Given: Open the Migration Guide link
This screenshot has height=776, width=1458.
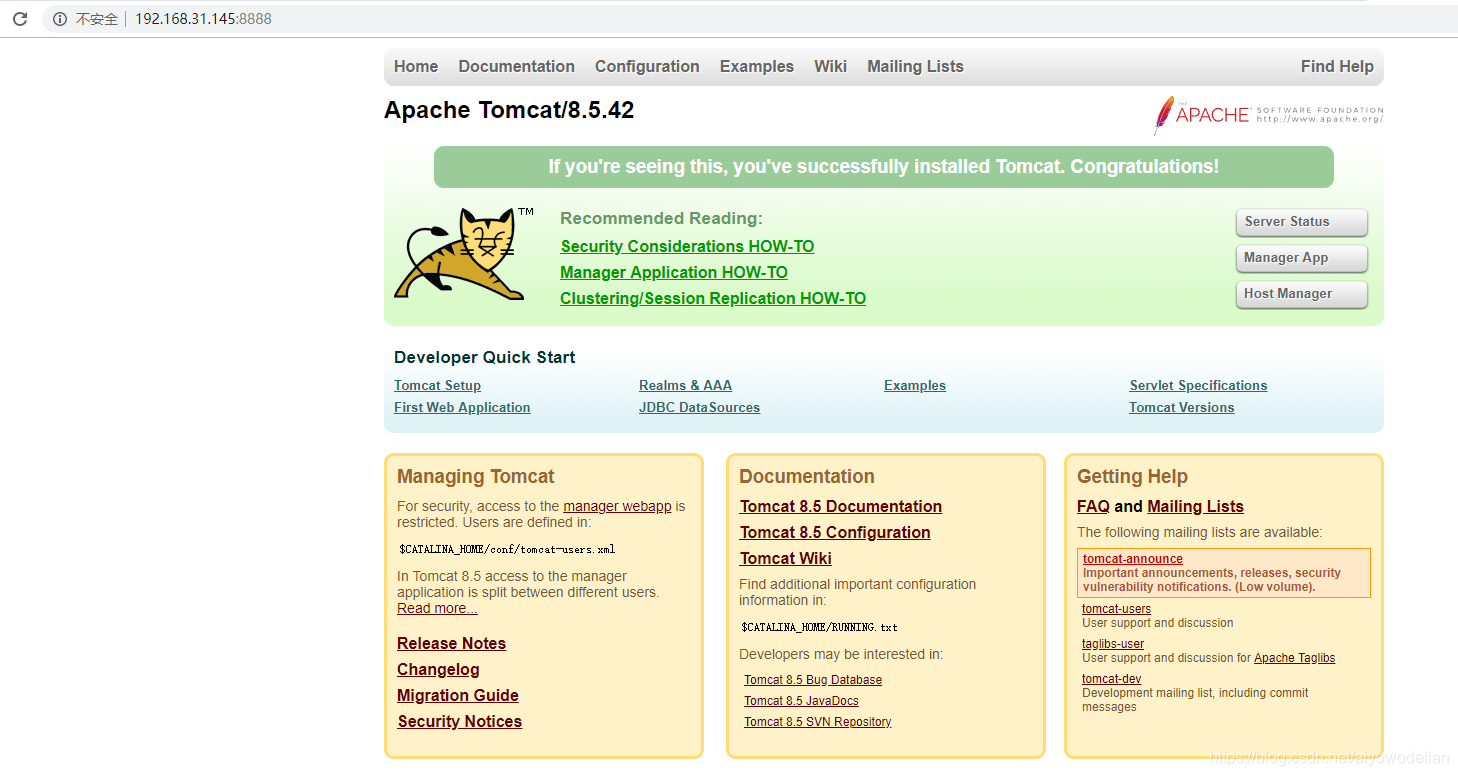Looking at the screenshot, I should [458, 695].
